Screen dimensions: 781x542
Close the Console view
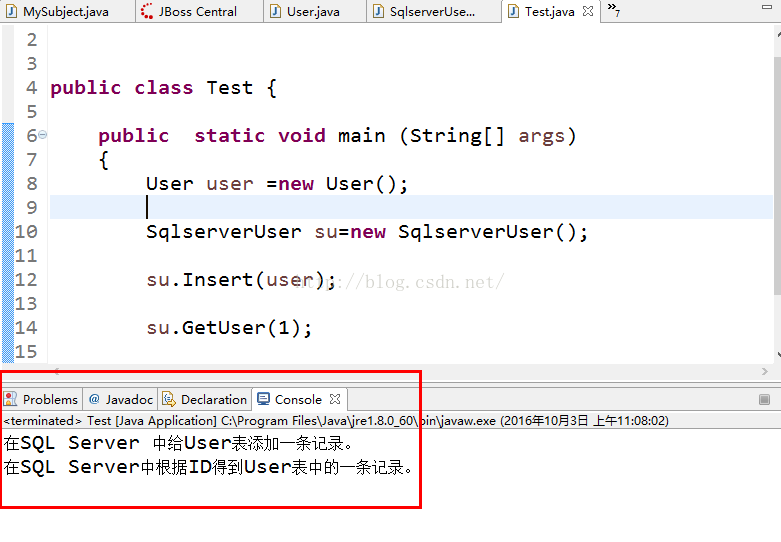coord(335,399)
